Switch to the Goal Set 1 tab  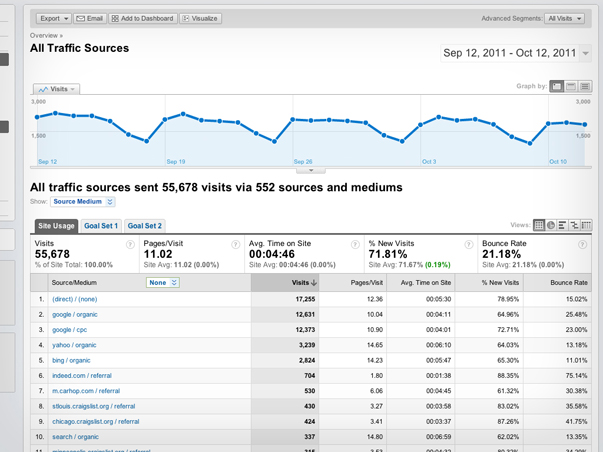click(x=101, y=226)
